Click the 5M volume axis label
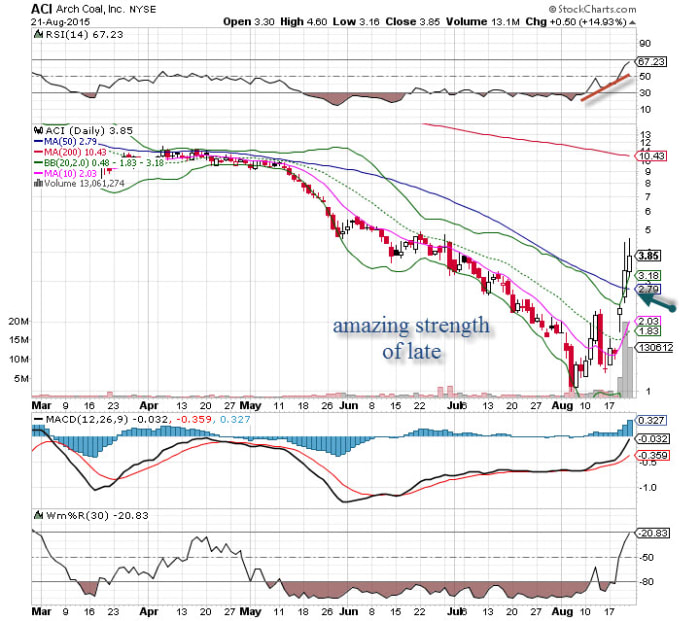The width and height of the screenshot is (700, 621). pos(21,379)
